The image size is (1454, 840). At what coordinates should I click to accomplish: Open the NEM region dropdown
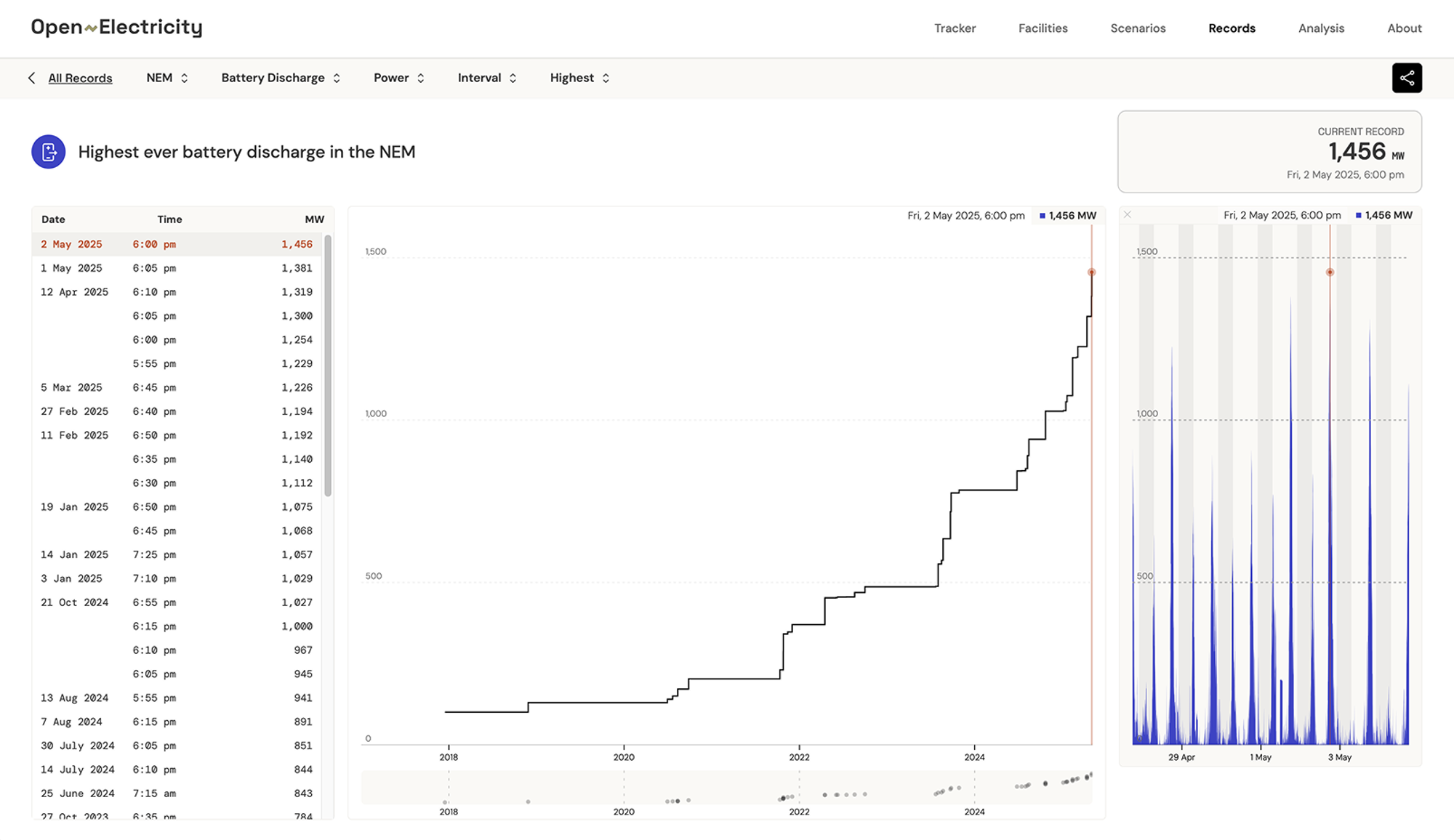click(x=167, y=78)
